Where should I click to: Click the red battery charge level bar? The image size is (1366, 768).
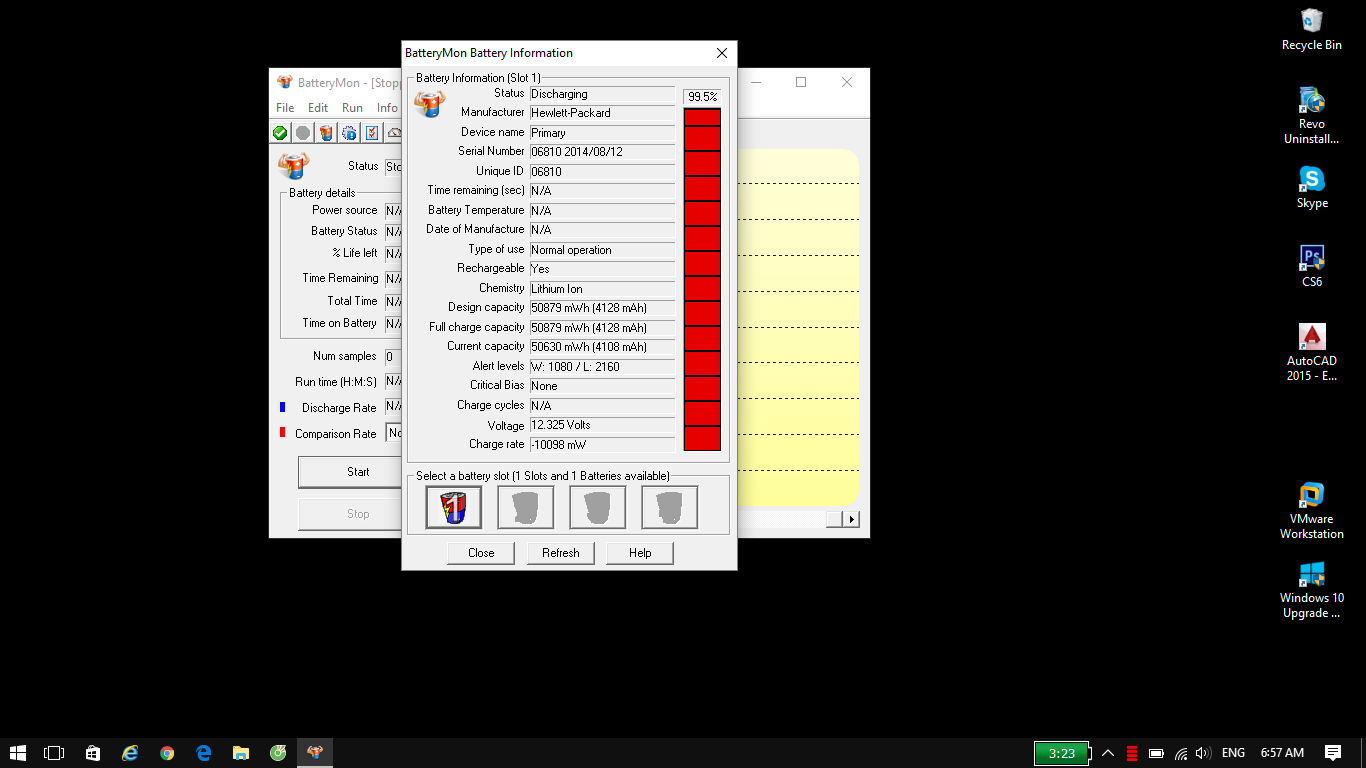(x=702, y=279)
